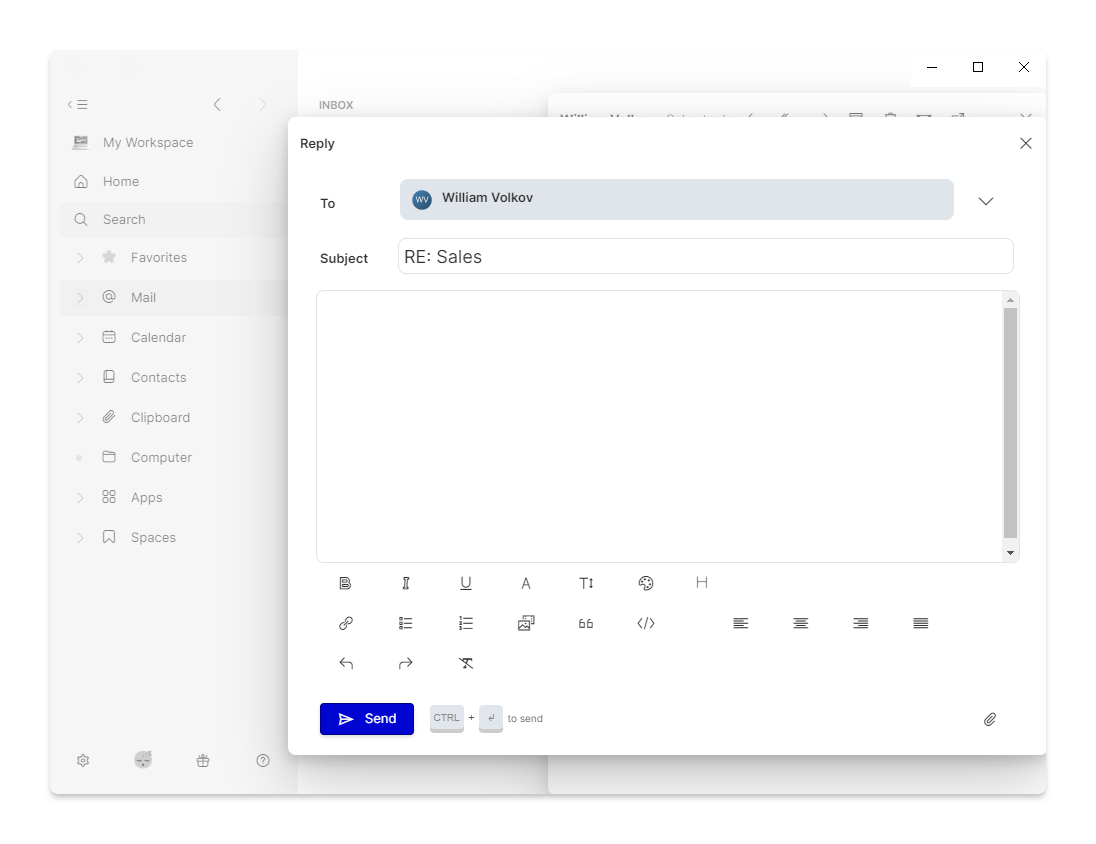
Task: Open the text color palette
Action: (x=646, y=583)
